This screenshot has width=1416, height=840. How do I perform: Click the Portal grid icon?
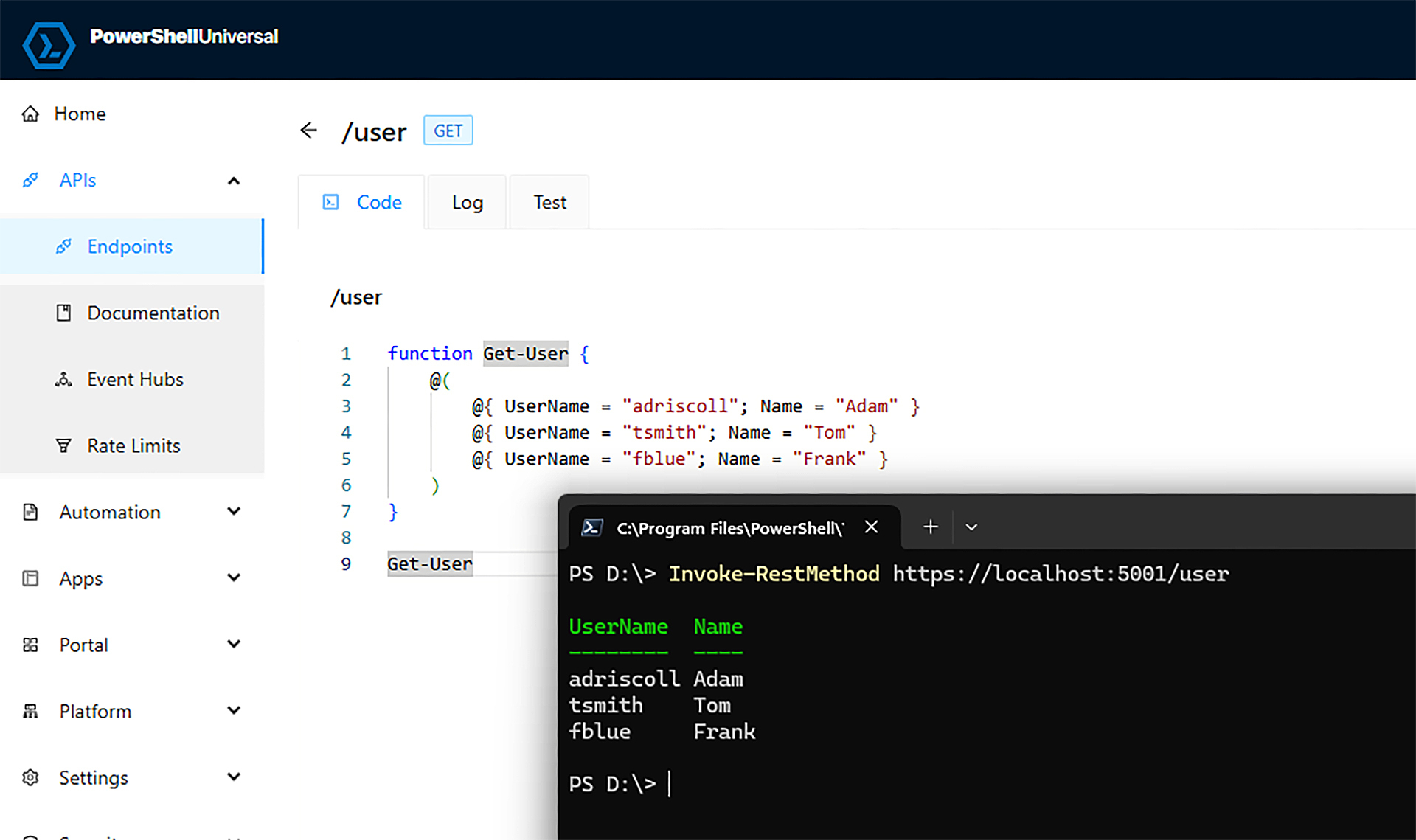click(30, 644)
